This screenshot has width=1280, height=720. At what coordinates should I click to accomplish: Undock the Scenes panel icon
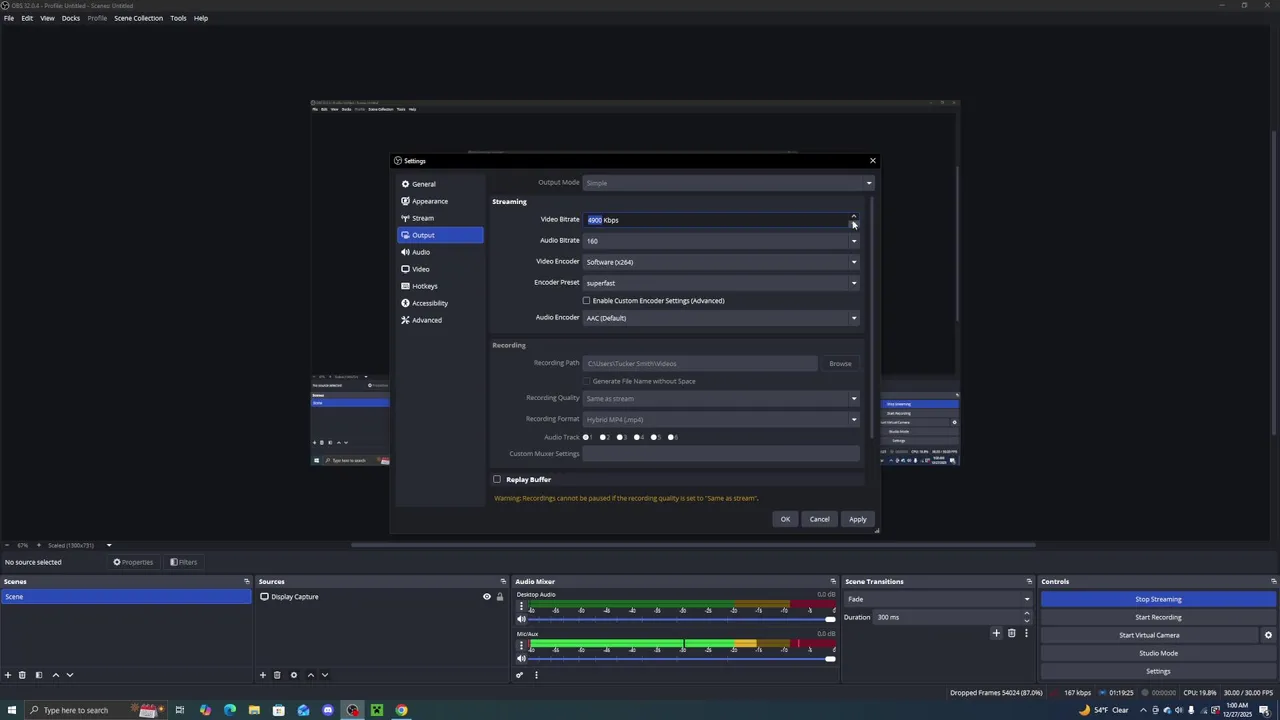point(247,581)
